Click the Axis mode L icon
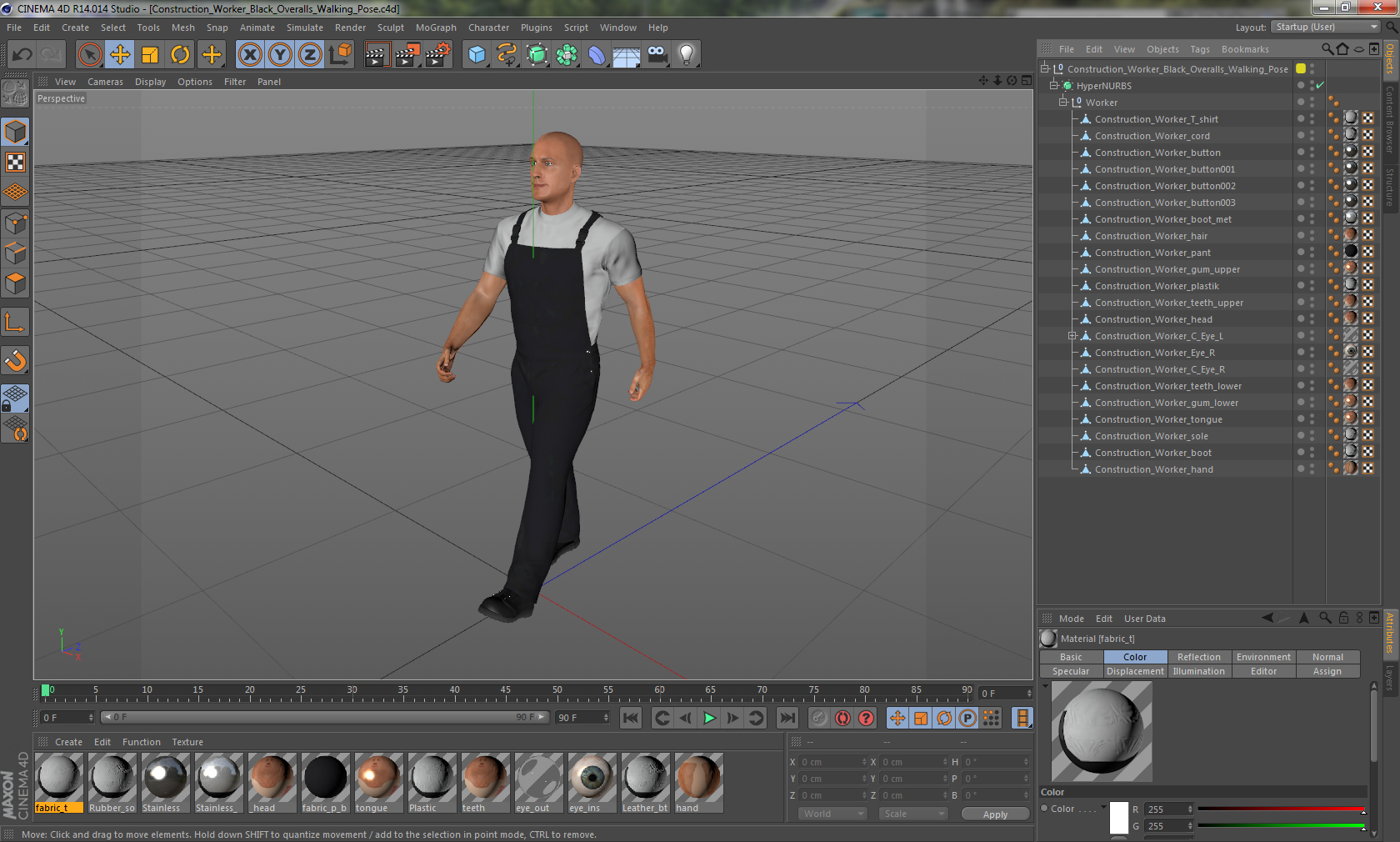The height and width of the screenshot is (842, 1400). tap(16, 322)
